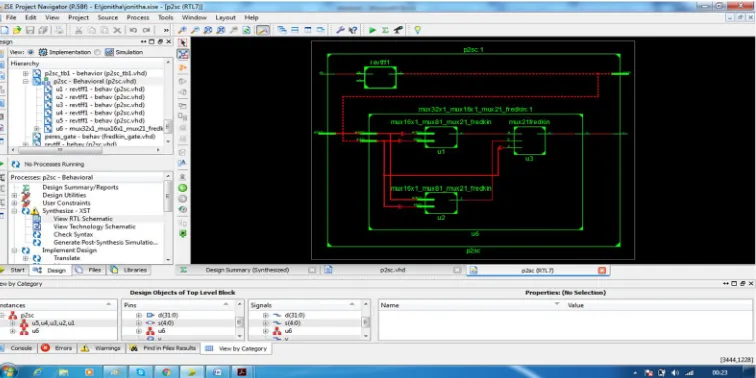The image size is (756, 378).
Task: Click the zoom area tool below pointer tool
Action: (183, 54)
